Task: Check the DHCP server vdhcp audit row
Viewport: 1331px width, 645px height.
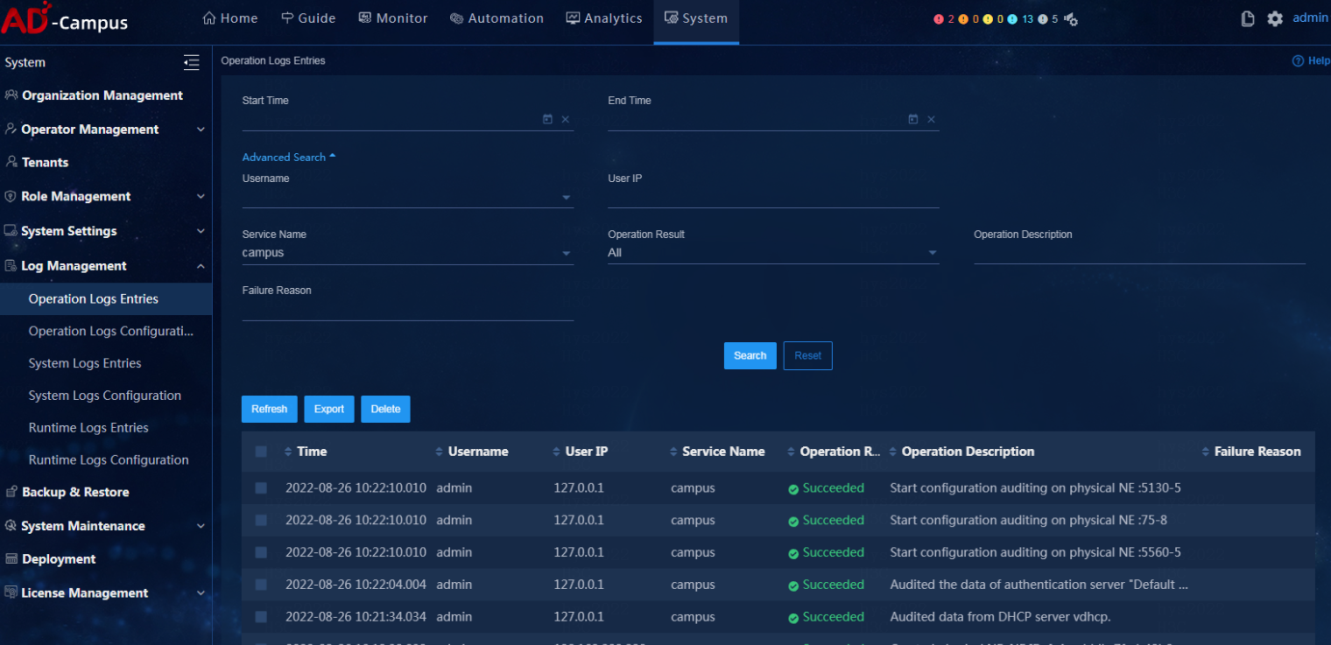Action: point(261,617)
